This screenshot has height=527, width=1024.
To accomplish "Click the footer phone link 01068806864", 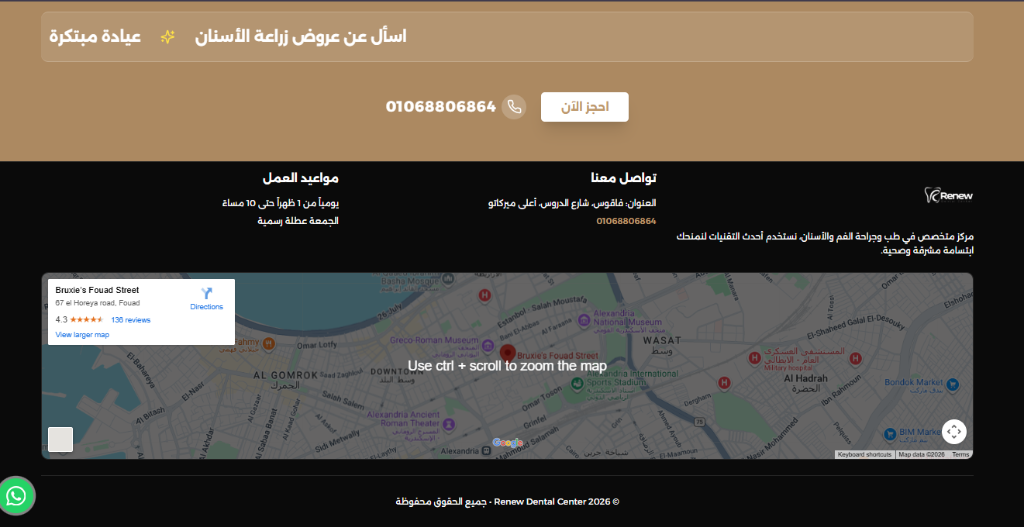I will click(x=626, y=221).
